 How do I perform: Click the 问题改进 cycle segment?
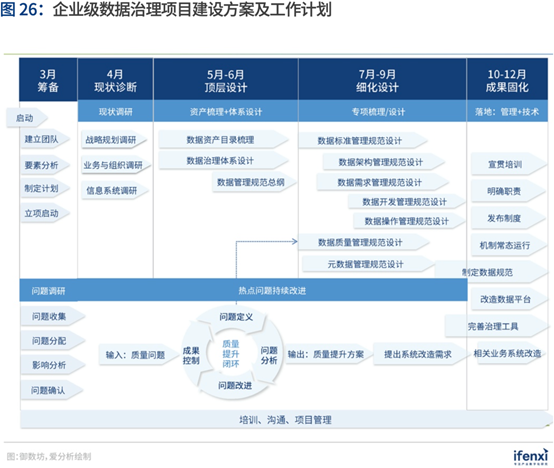click(x=235, y=385)
